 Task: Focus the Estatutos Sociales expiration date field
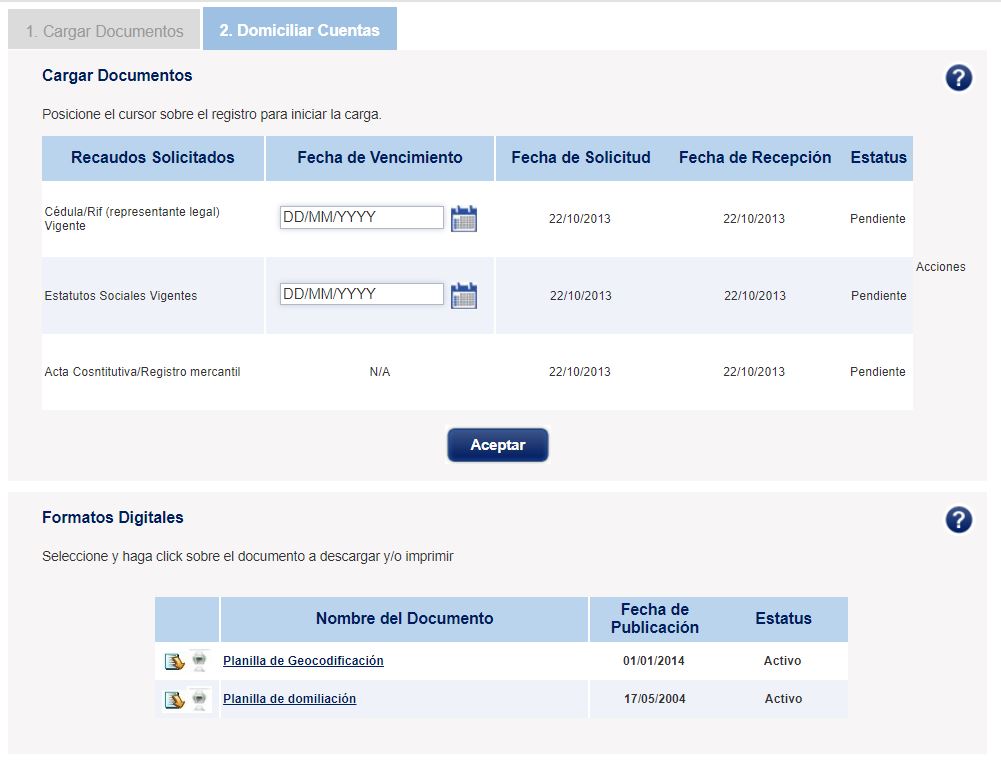pyautogui.click(x=361, y=294)
